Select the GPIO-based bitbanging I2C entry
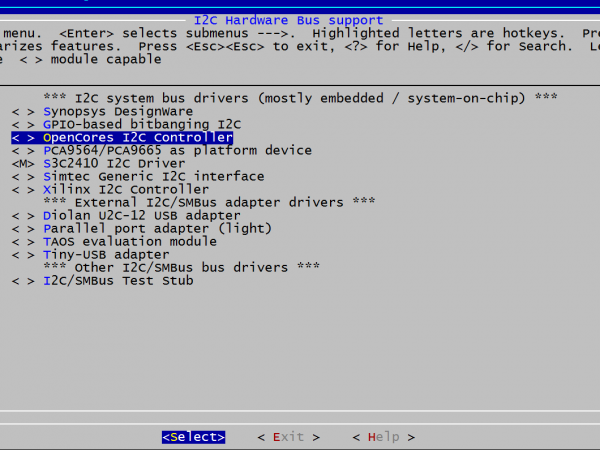600x450 pixels. coord(141,124)
